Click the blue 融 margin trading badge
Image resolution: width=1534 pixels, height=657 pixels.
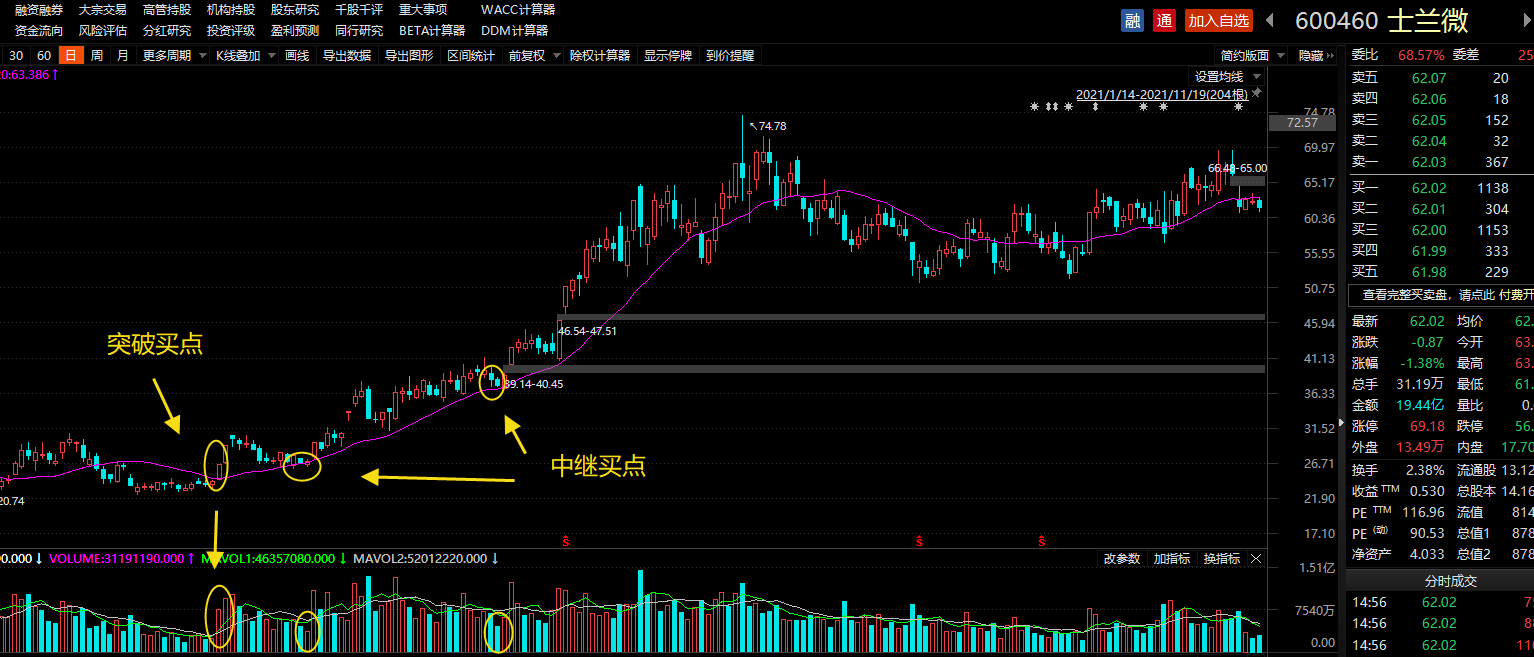[1132, 20]
